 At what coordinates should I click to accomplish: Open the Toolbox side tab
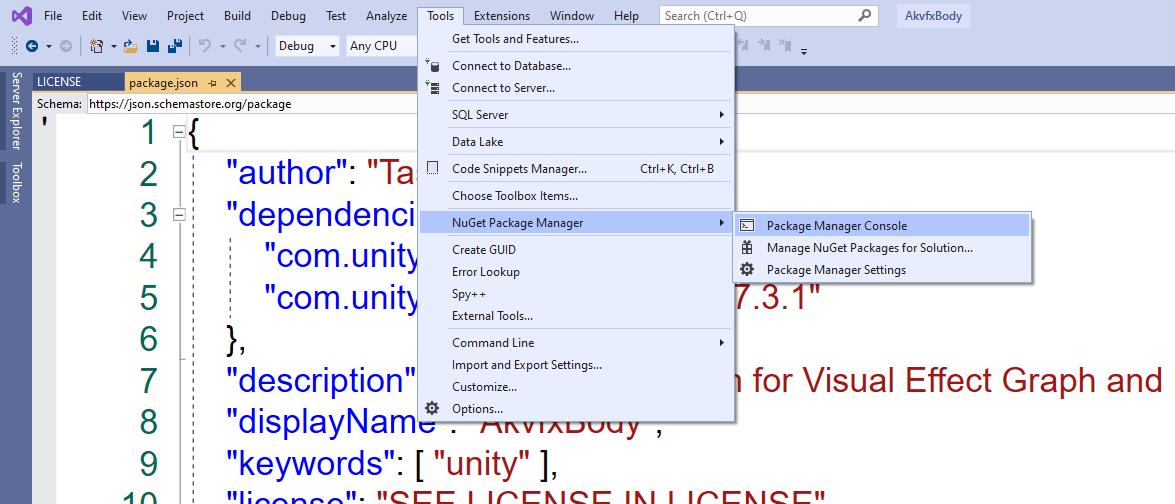17,183
